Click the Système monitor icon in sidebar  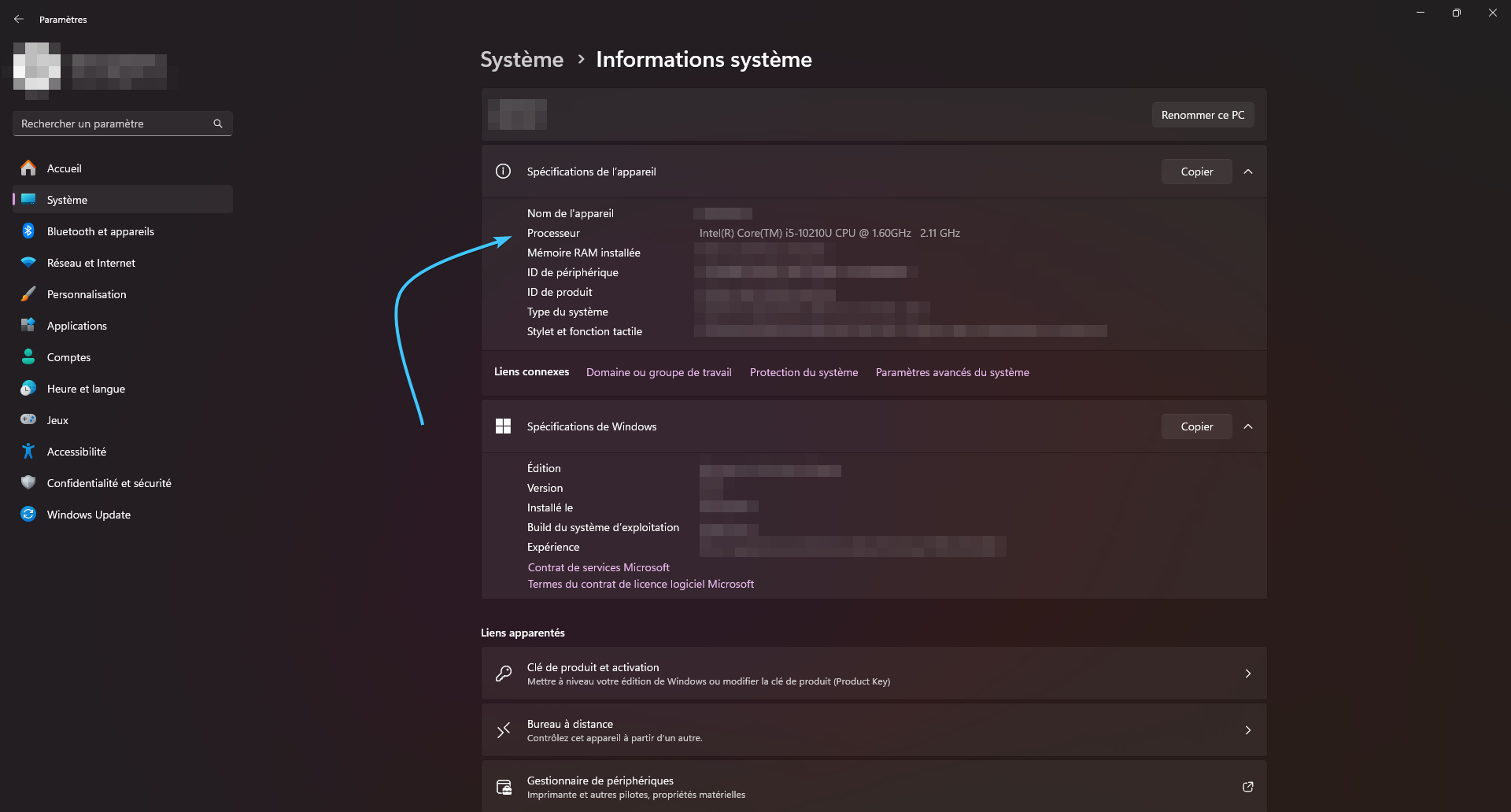click(28, 199)
